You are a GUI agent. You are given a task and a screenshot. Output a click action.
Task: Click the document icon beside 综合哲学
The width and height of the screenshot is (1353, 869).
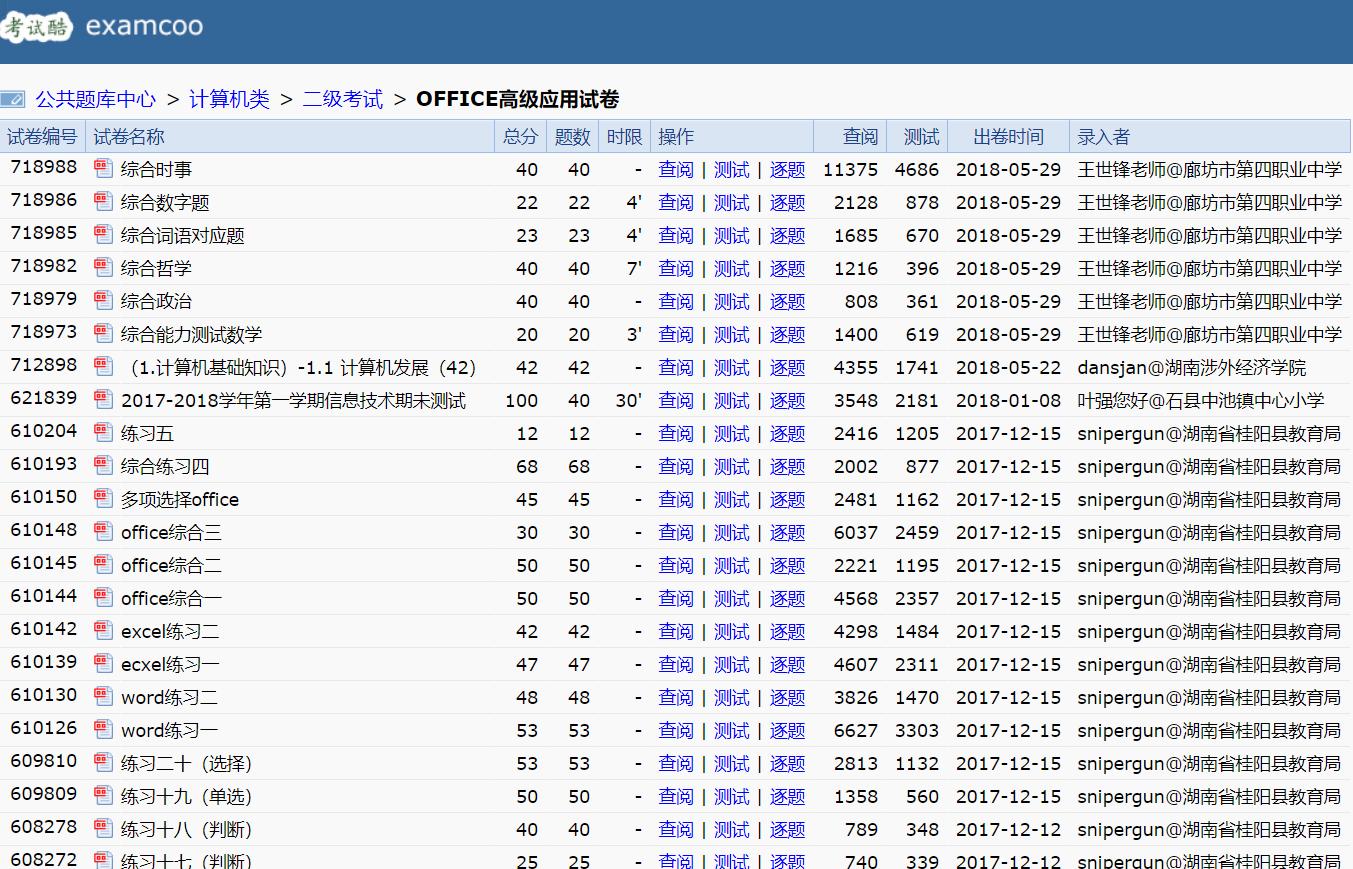tap(103, 268)
